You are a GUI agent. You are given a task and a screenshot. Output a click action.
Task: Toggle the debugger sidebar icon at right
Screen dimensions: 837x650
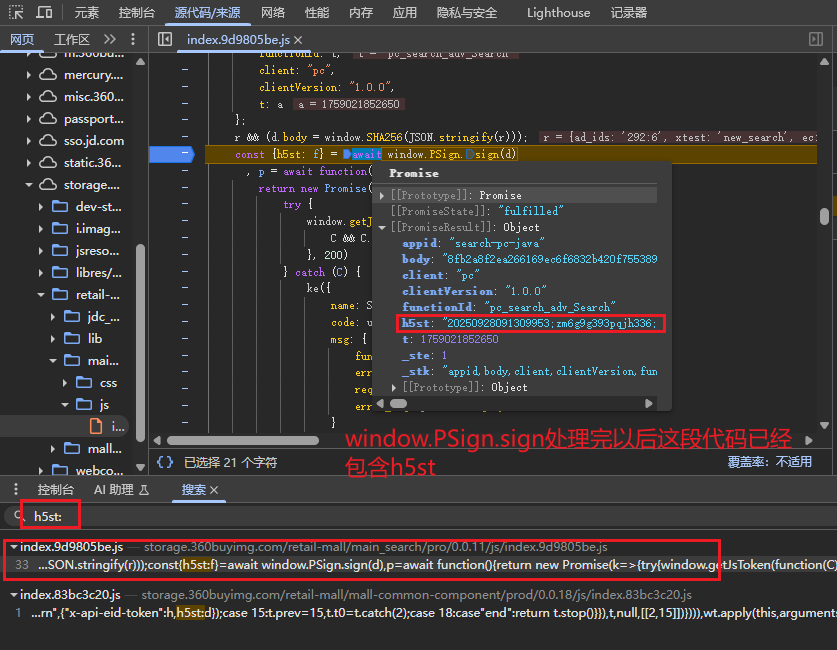[x=816, y=39]
